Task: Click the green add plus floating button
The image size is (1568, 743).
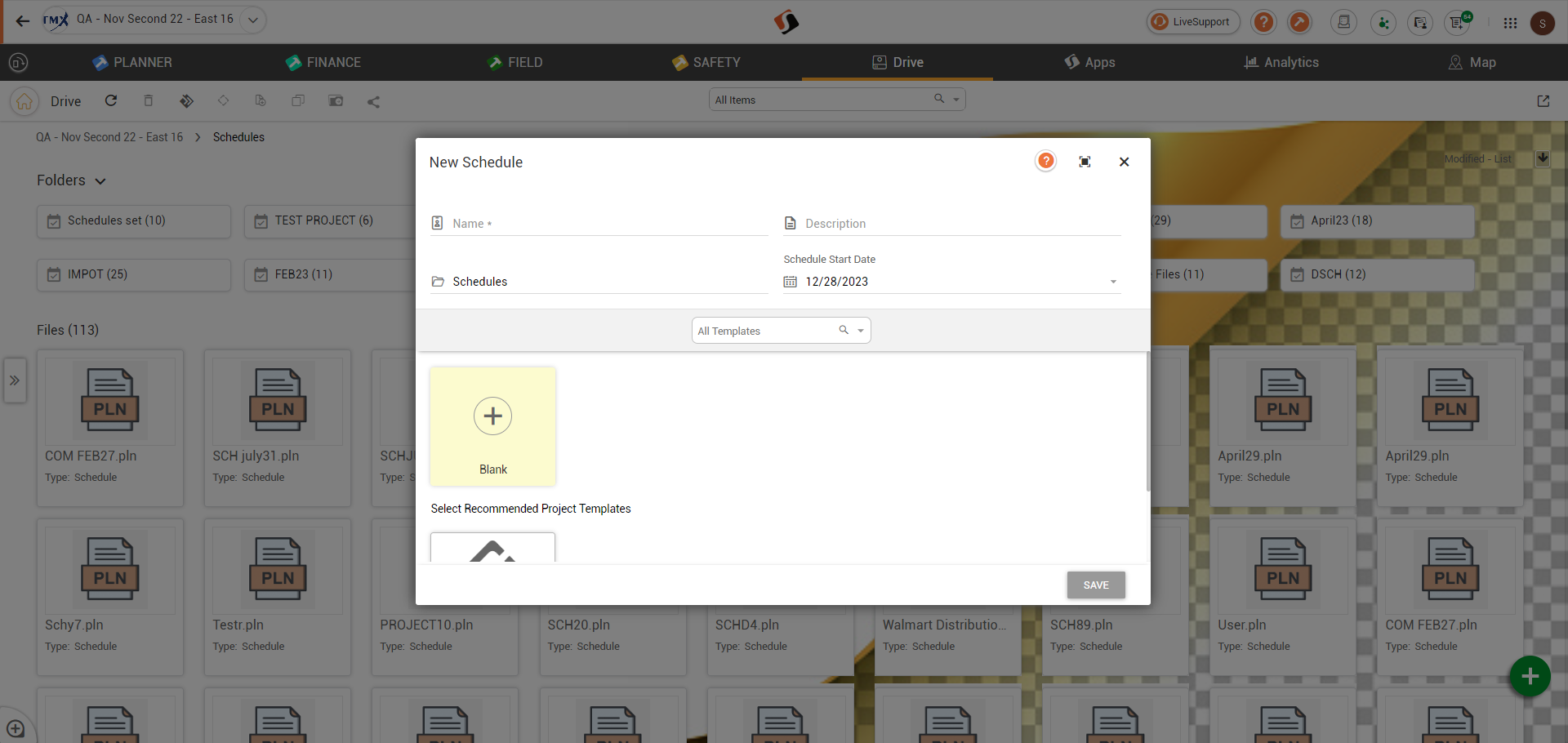Action: pos(1530,676)
